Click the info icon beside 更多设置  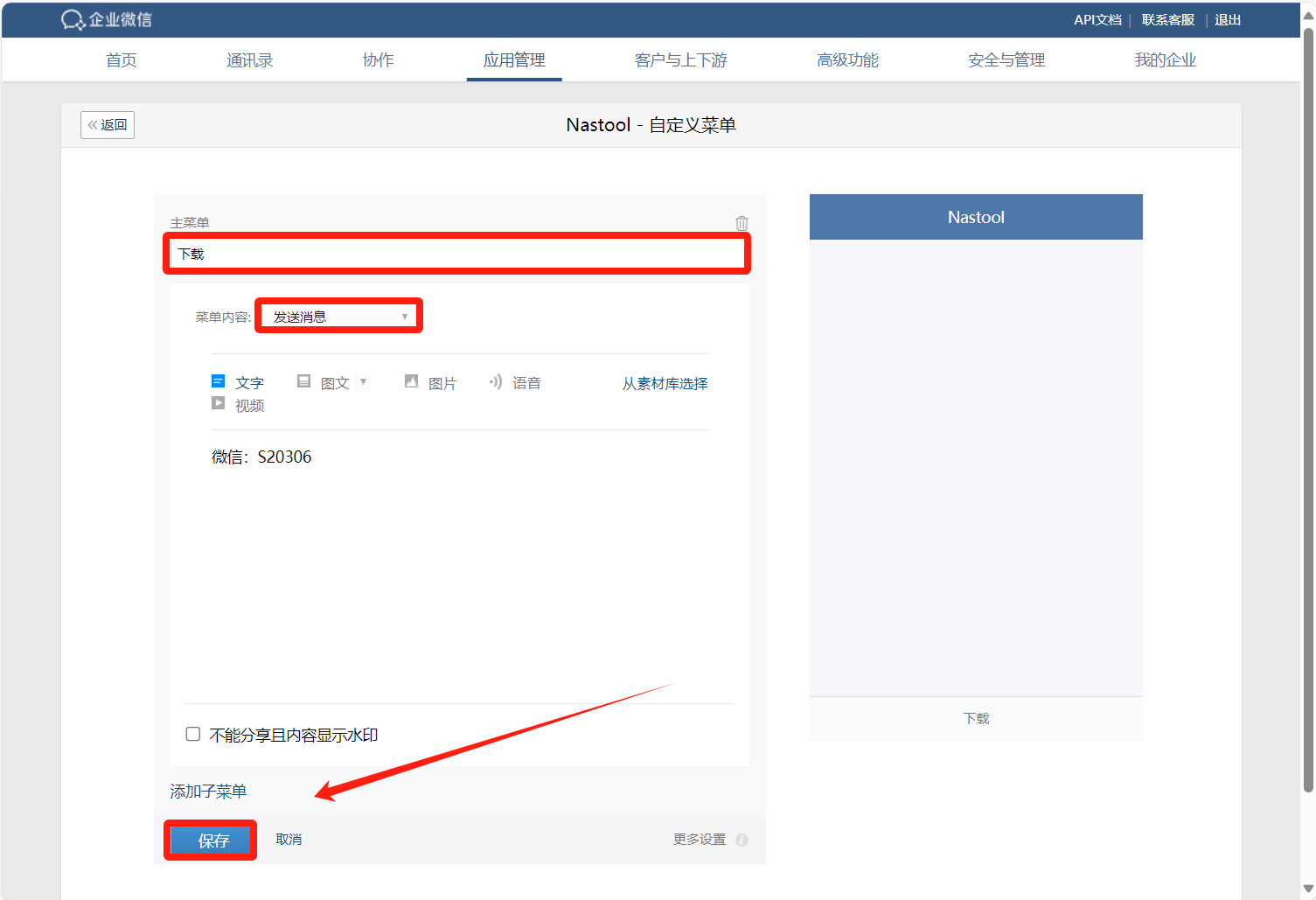(742, 840)
